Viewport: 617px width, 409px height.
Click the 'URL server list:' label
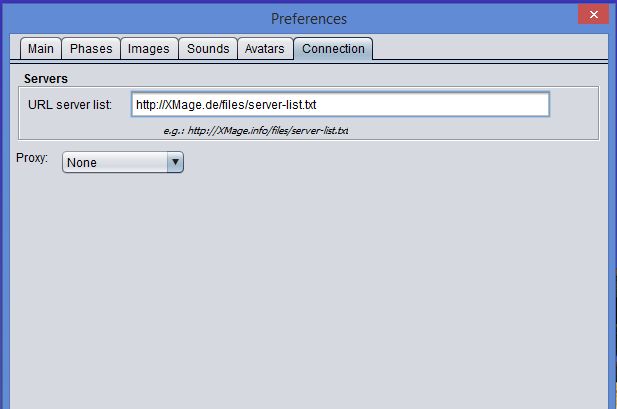coord(70,104)
